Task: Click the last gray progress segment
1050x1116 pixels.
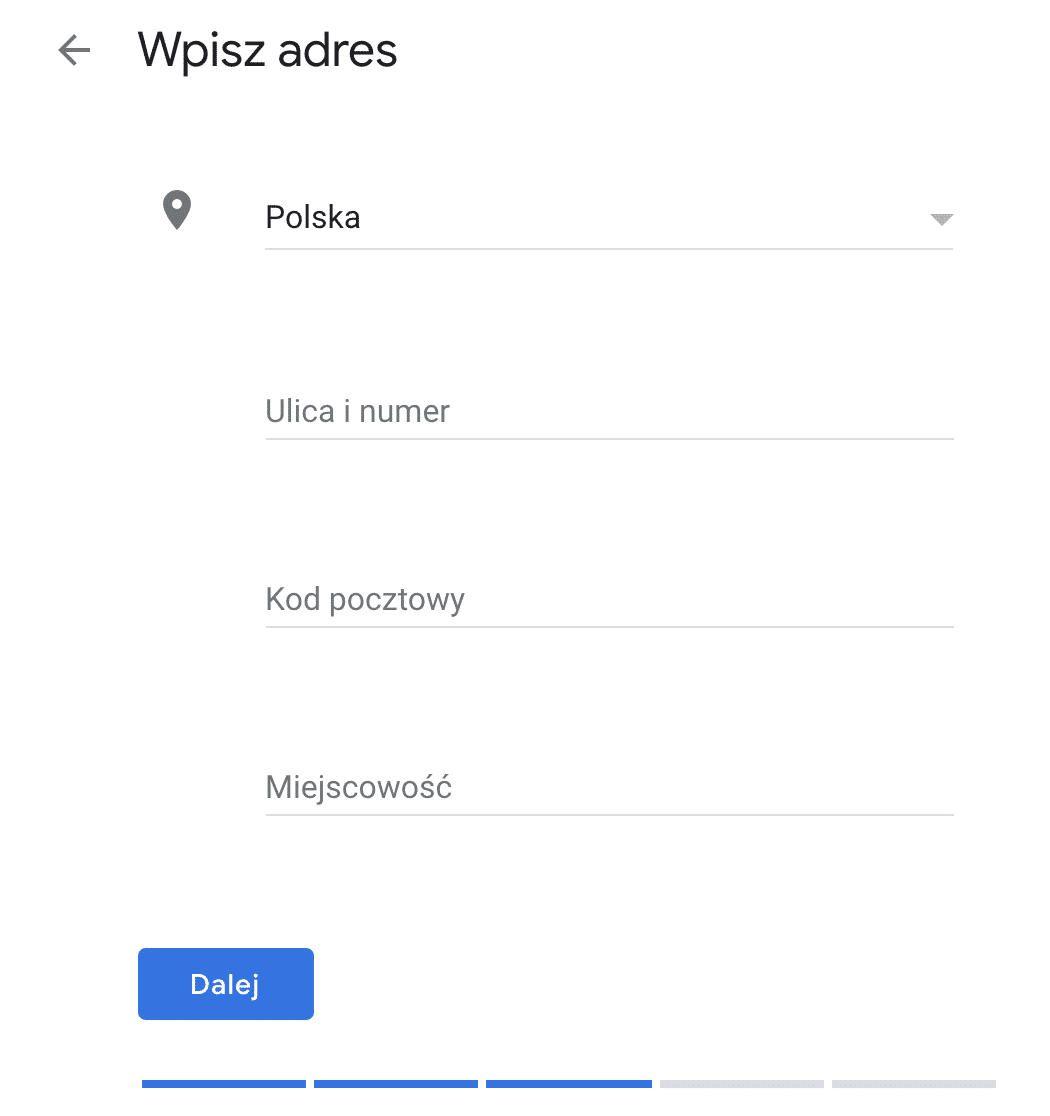Action: click(x=913, y=1084)
